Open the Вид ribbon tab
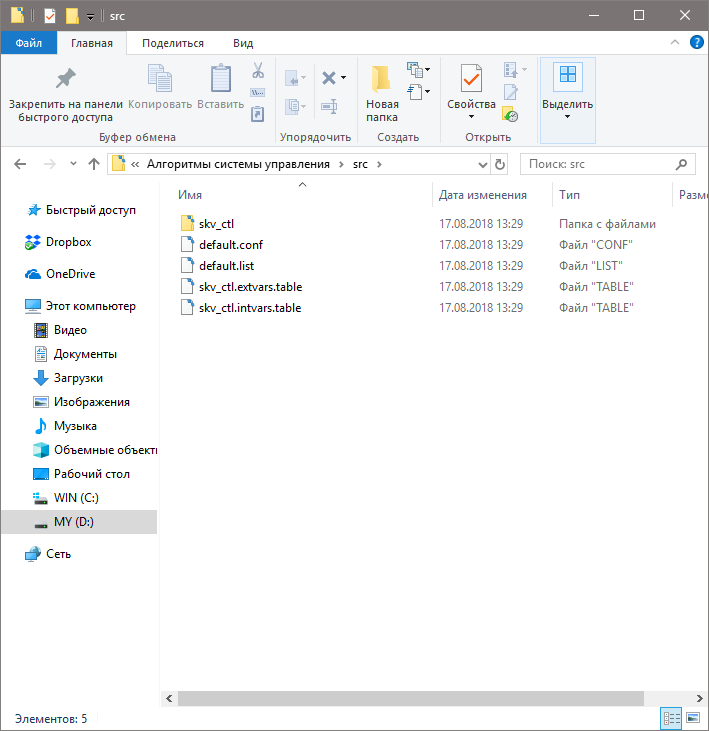 [x=243, y=43]
